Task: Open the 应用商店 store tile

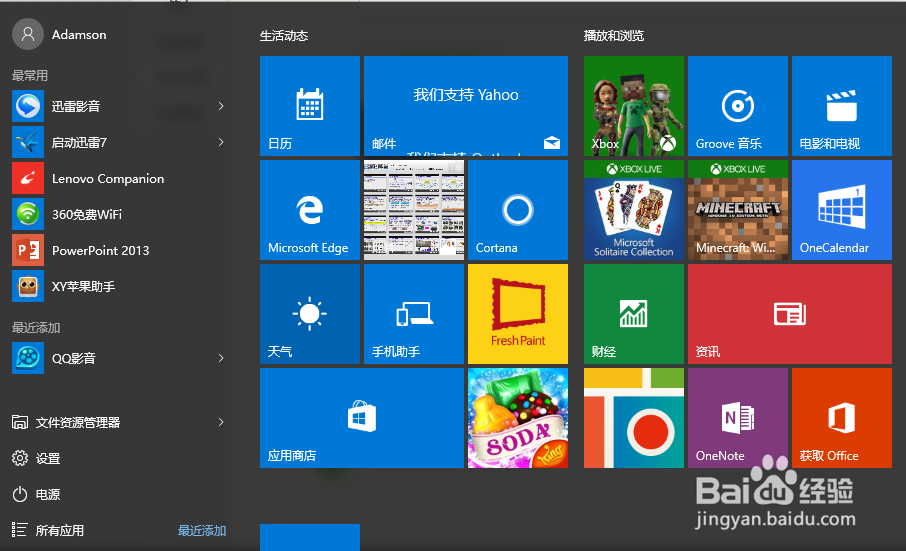Action: click(x=362, y=418)
